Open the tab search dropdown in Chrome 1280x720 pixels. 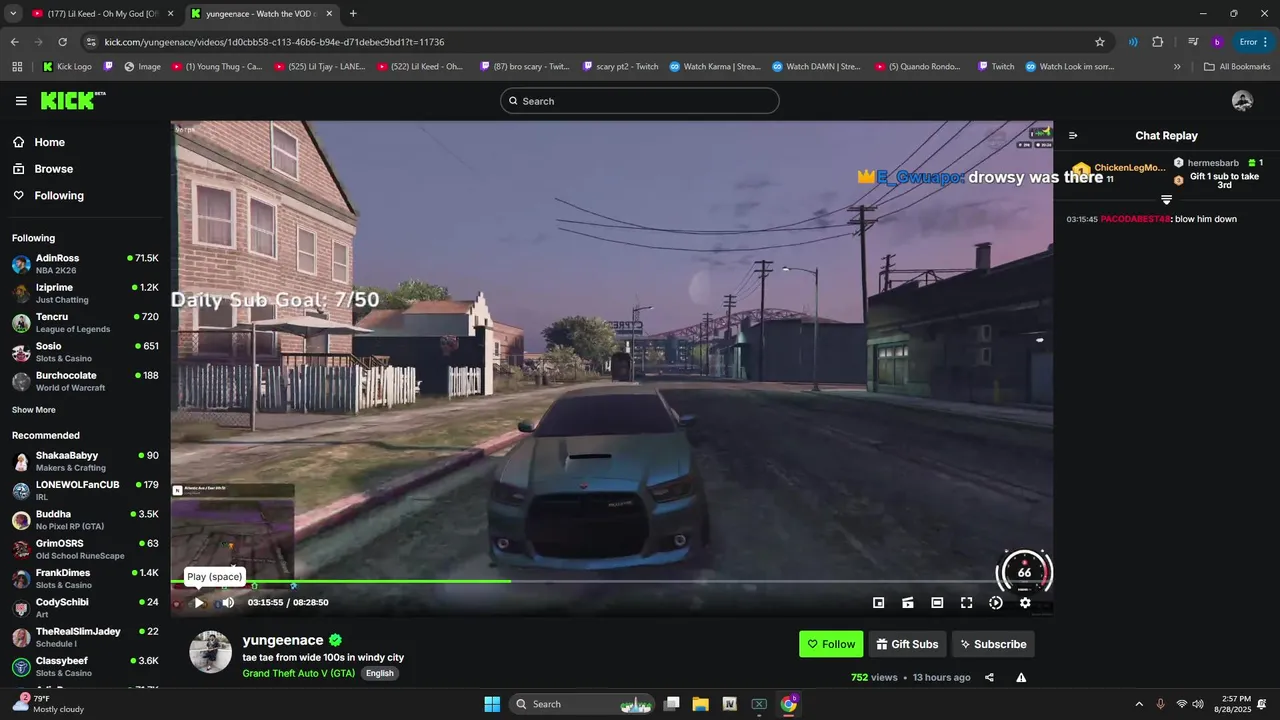coord(13,14)
